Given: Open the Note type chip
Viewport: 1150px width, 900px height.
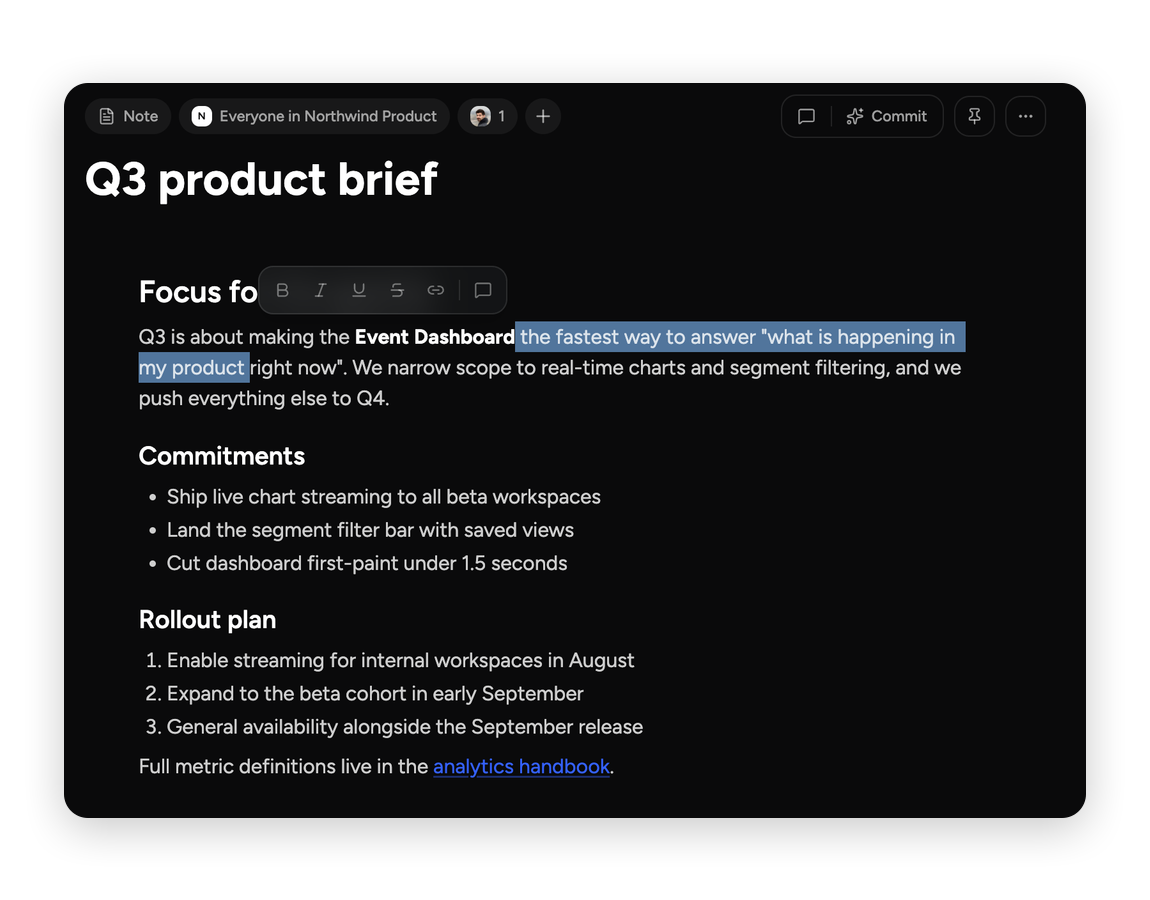Looking at the screenshot, I should tap(128, 117).
